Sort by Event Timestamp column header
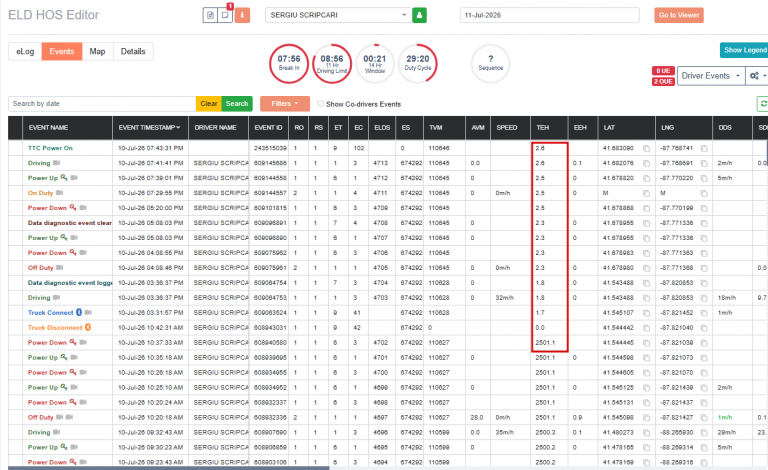Viewport: 768px width, 470px height. 149,127
